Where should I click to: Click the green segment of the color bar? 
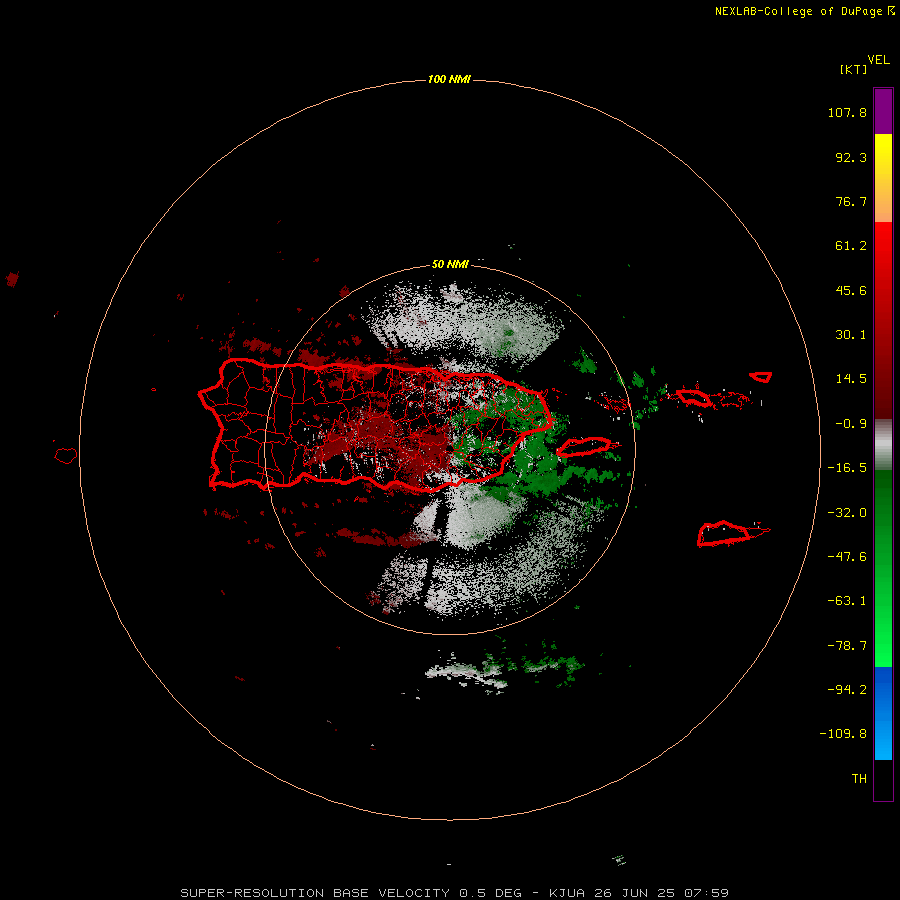(x=883, y=568)
